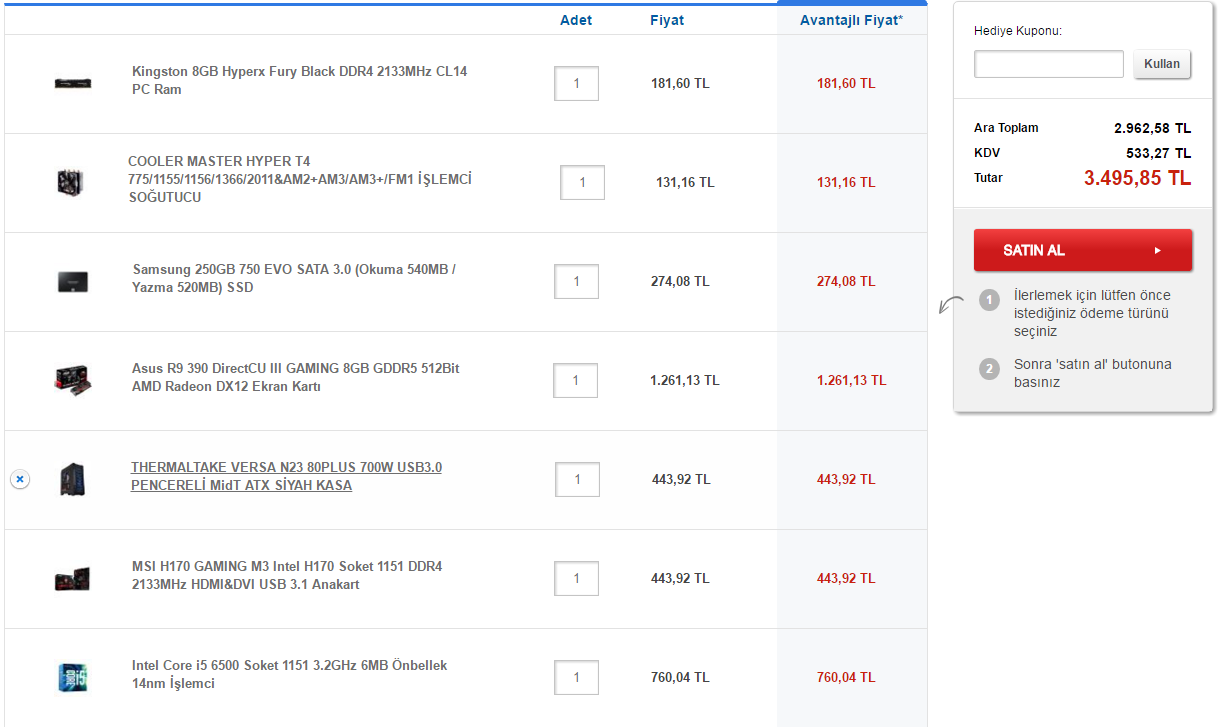Click the MSI H170 motherboard thumbnail
Image resolution: width=1218 pixels, height=727 pixels.
(70, 578)
